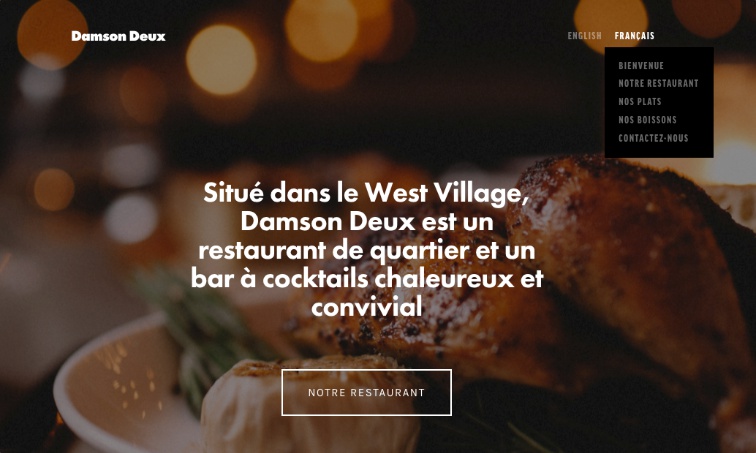Image resolution: width=756 pixels, height=453 pixels.
Task: Go to Notre Restaurant in dropdown menu
Action: [x=658, y=83]
